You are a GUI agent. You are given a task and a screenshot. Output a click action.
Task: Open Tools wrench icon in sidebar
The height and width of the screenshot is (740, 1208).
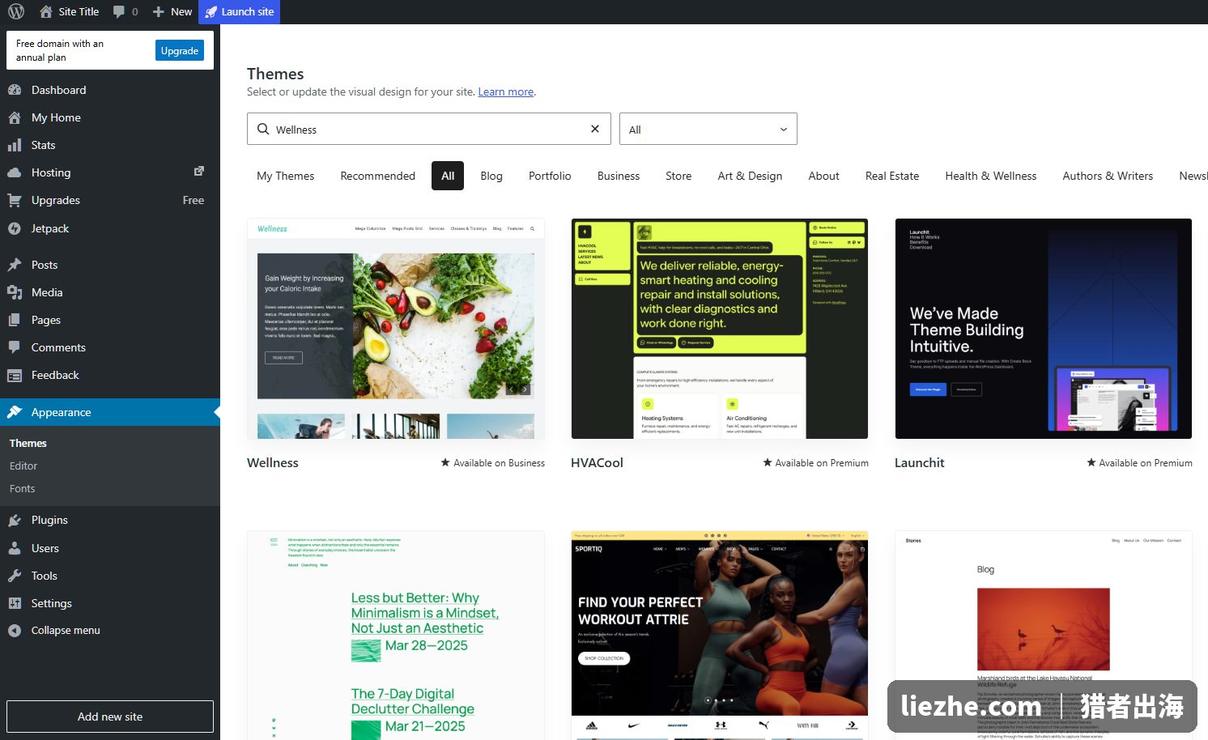(x=14, y=576)
